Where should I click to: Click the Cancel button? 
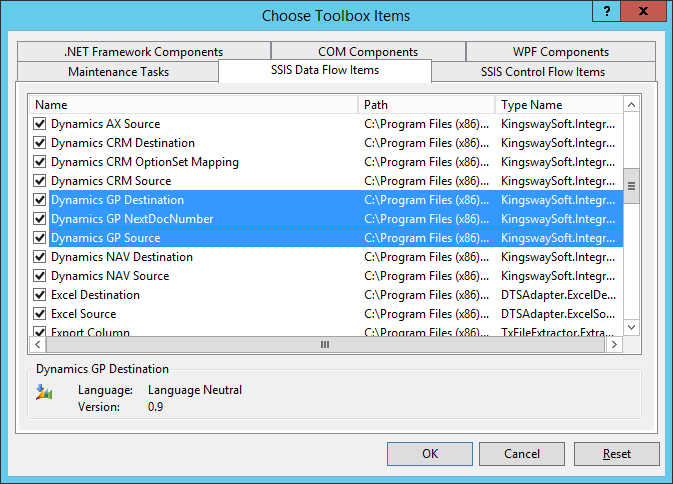point(521,454)
